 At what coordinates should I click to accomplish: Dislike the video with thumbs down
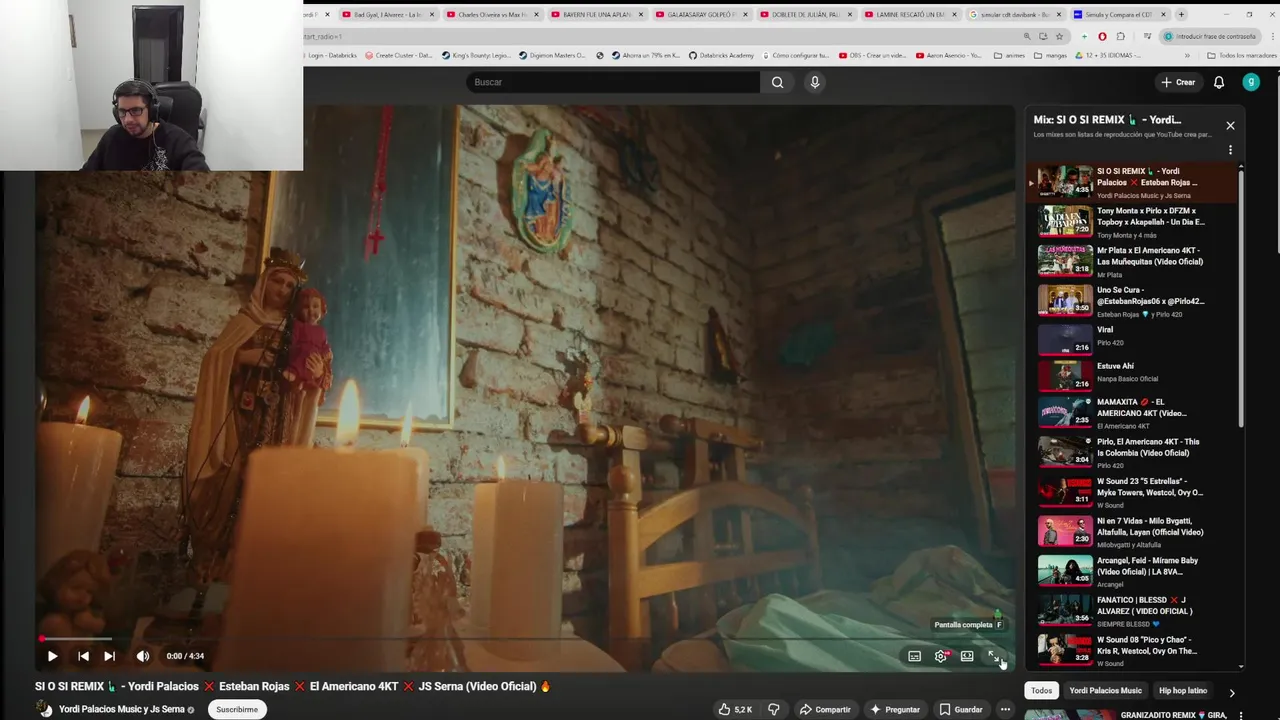[x=773, y=709]
